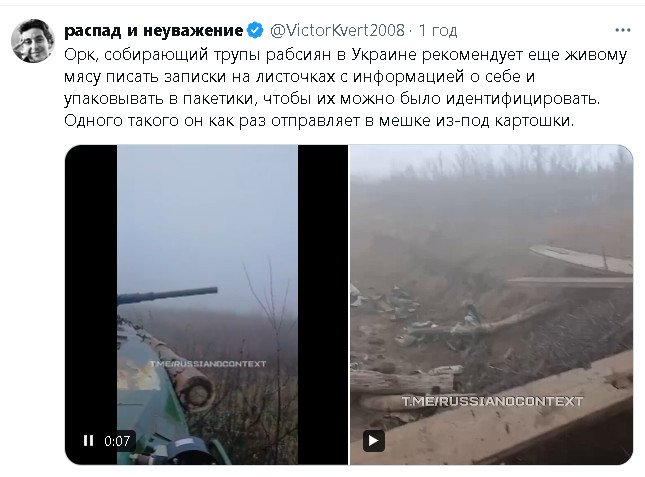Click T.ME/RUSSIANOCONTEXT watermark on left video
Screen dimensions: 645x477
click(207, 364)
